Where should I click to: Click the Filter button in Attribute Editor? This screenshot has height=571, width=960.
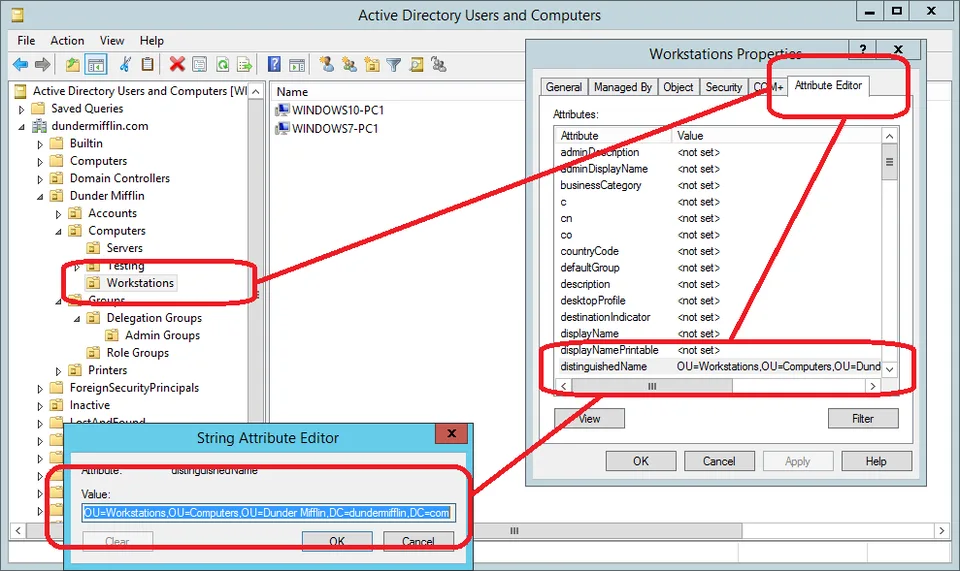point(863,419)
